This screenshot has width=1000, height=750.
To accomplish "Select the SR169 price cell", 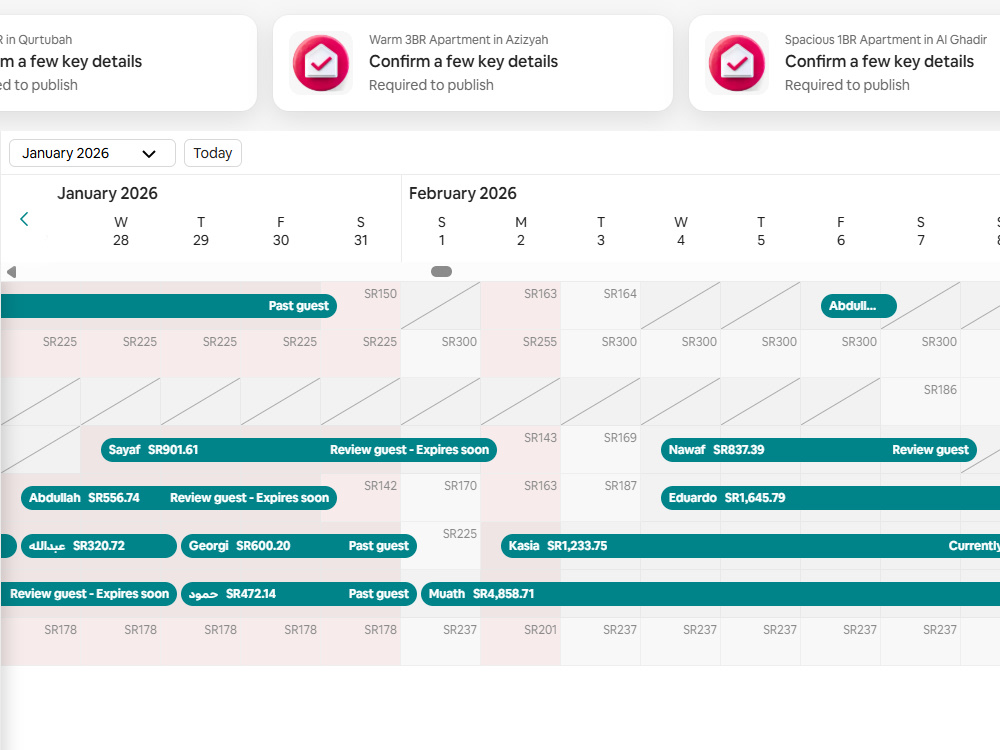I will (601, 450).
